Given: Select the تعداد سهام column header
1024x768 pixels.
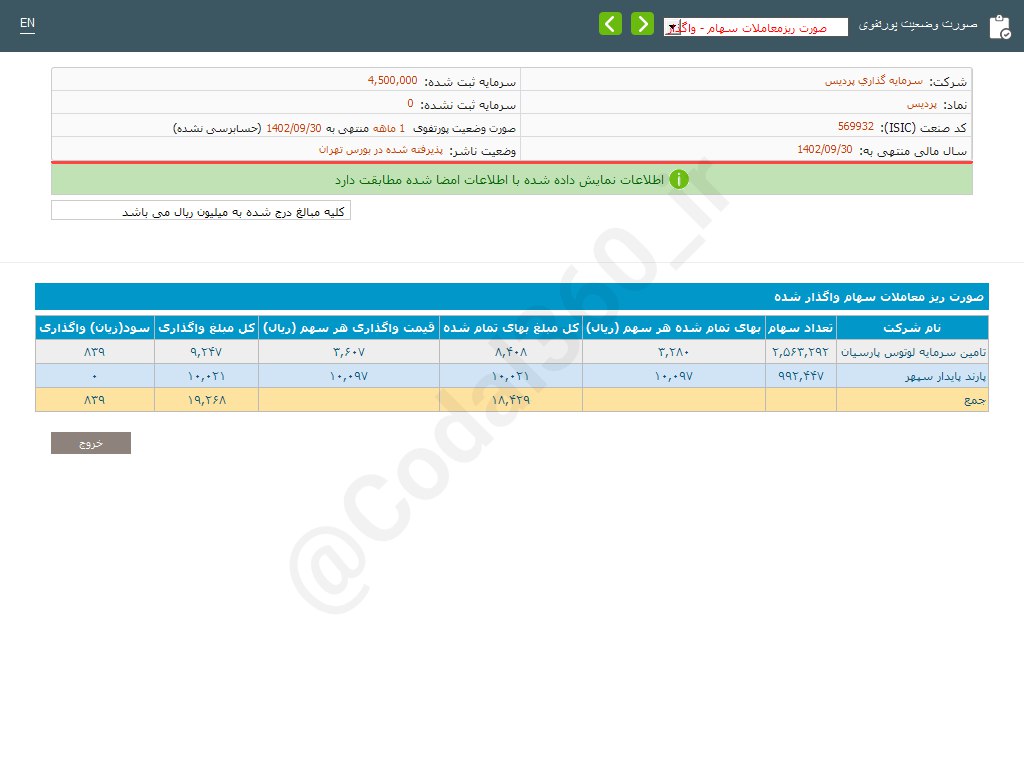Looking at the screenshot, I should [800, 328].
